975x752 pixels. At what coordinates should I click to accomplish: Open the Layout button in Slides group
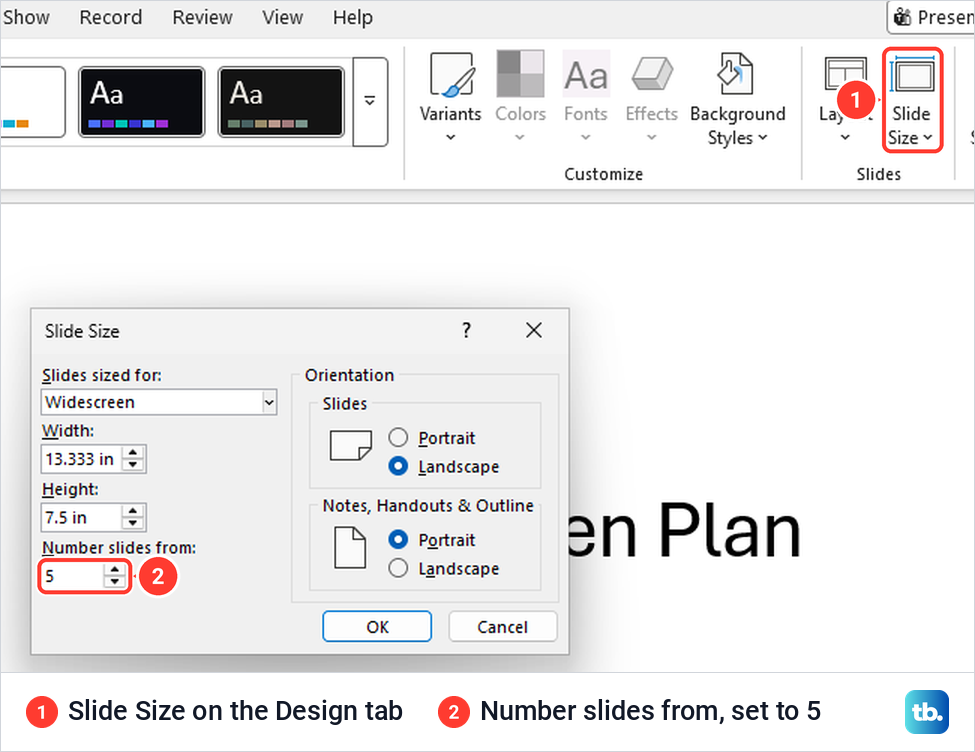point(844,97)
